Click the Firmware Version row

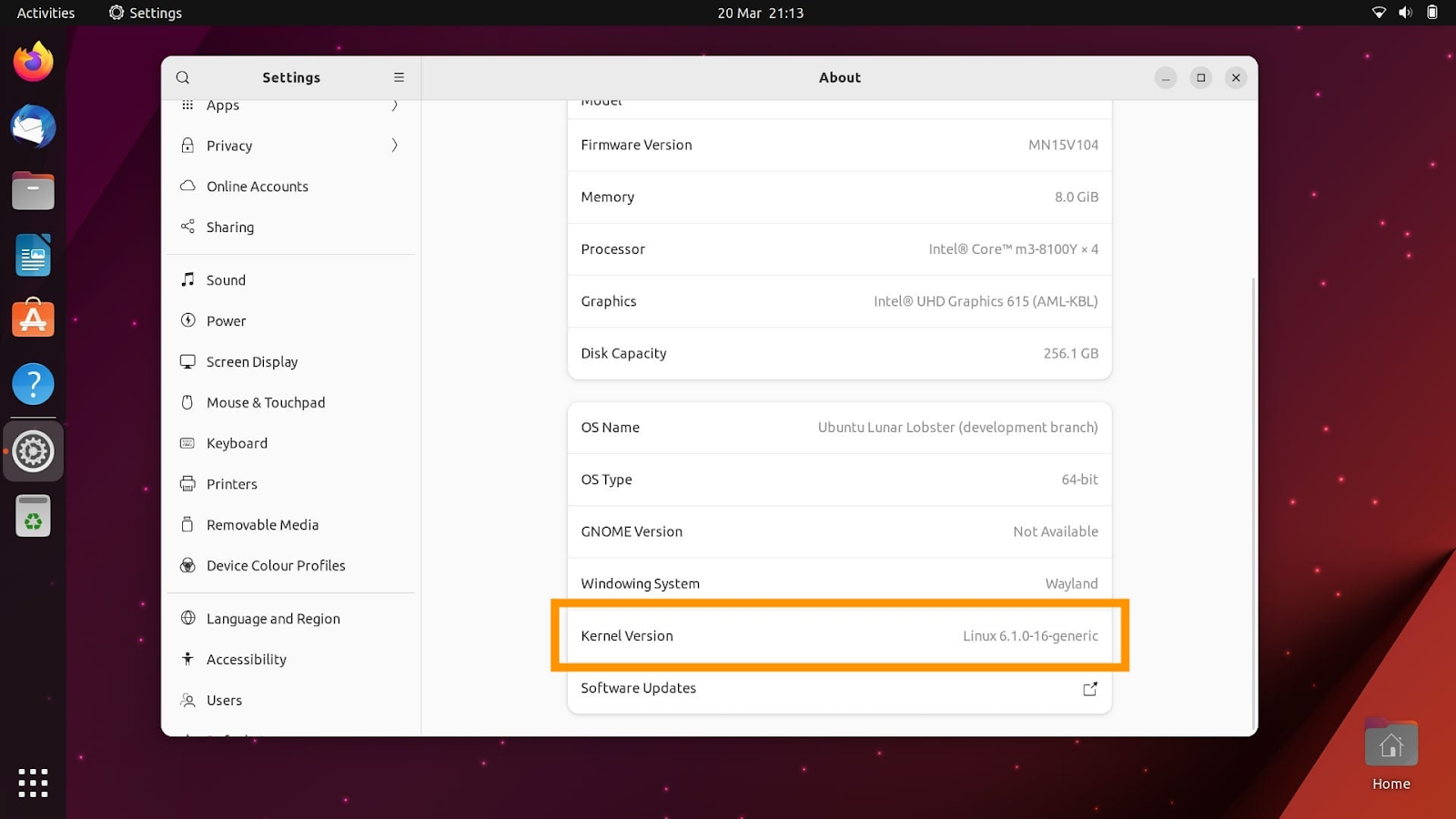(x=839, y=145)
